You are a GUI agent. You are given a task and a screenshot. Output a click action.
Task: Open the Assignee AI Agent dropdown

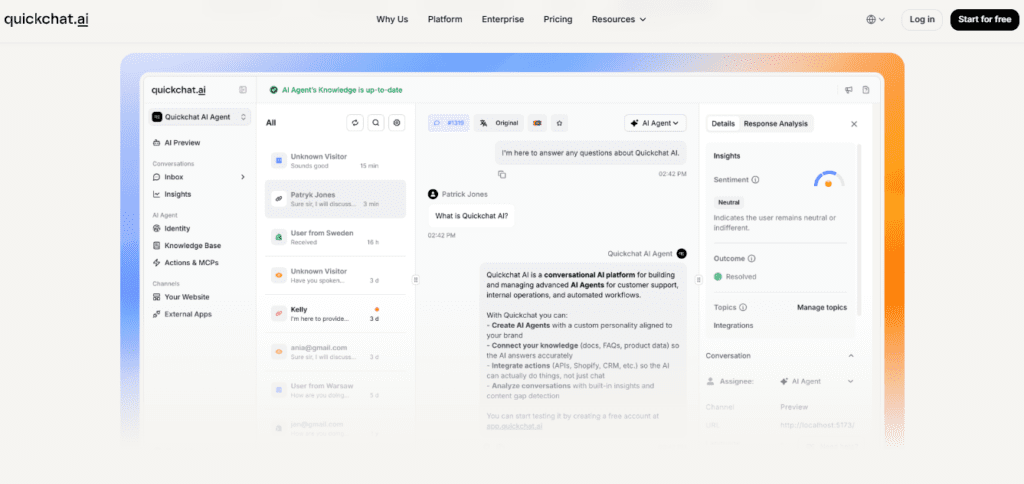pos(816,381)
